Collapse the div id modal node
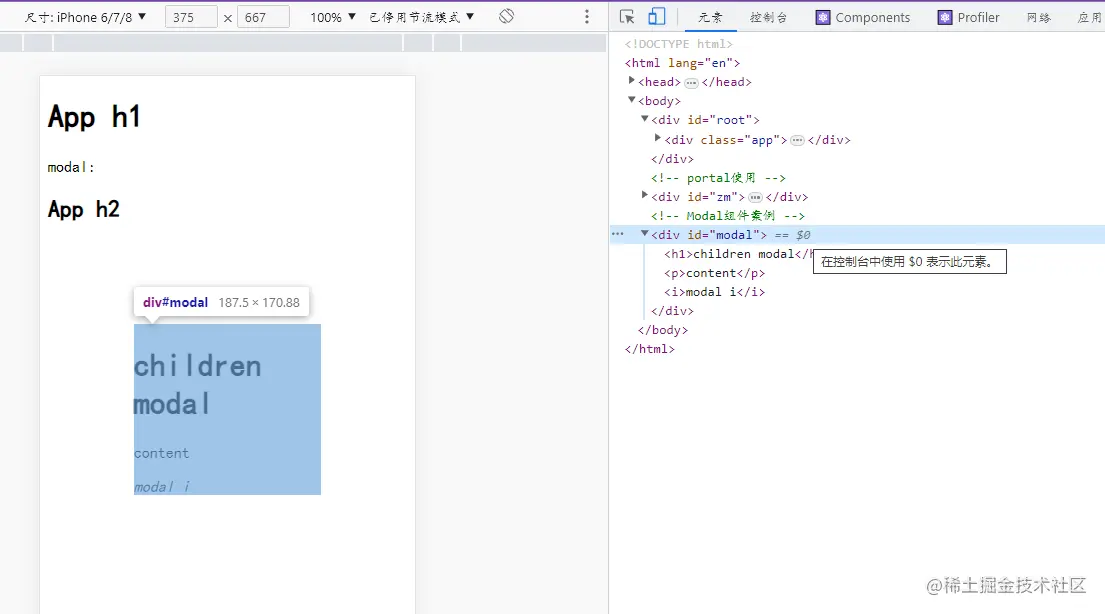 pyautogui.click(x=644, y=233)
